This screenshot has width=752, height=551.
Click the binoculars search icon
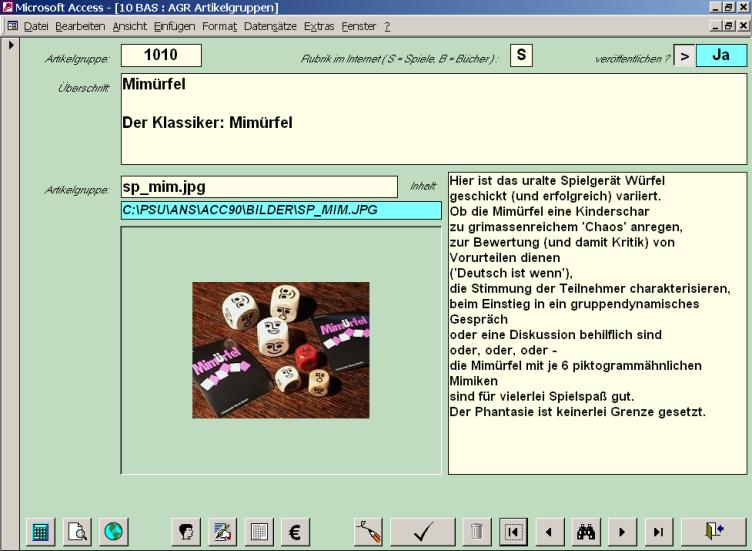point(586,532)
